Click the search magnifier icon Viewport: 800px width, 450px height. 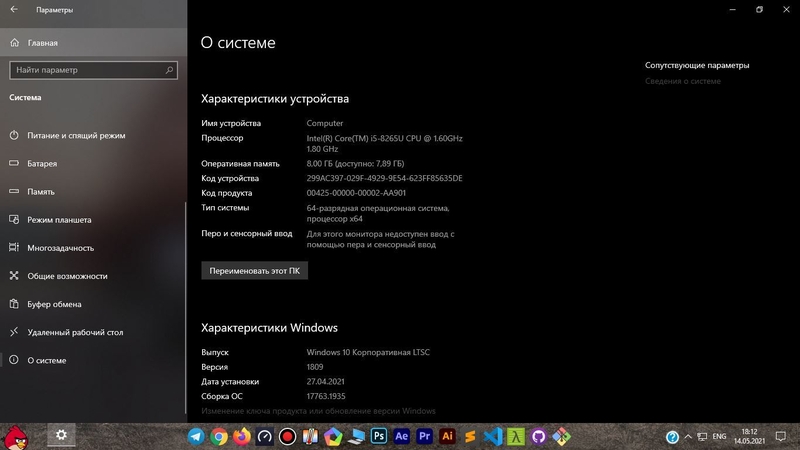pyautogui.click(x=169, y=70)
